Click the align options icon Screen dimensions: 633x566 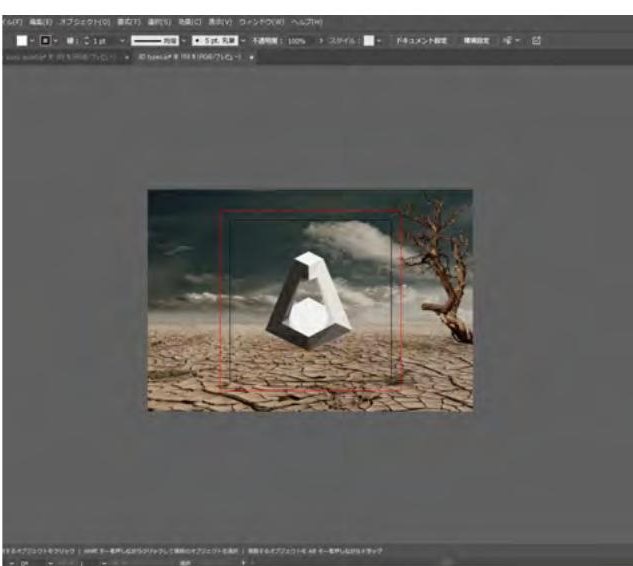[x=508, y=40]
